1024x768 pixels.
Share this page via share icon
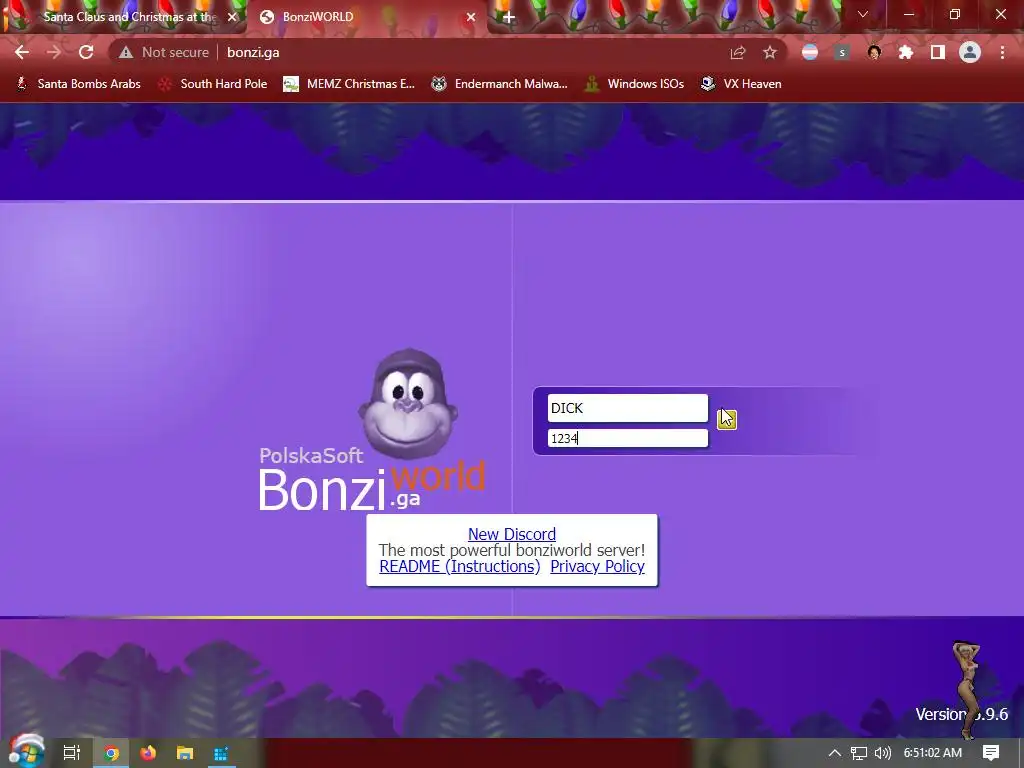tap(738, 52)
